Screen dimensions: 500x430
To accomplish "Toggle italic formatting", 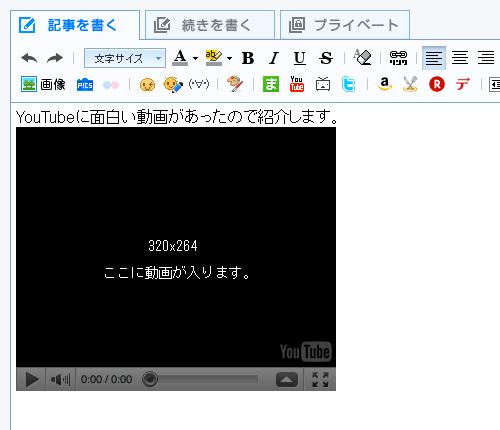I will point(274,58).
